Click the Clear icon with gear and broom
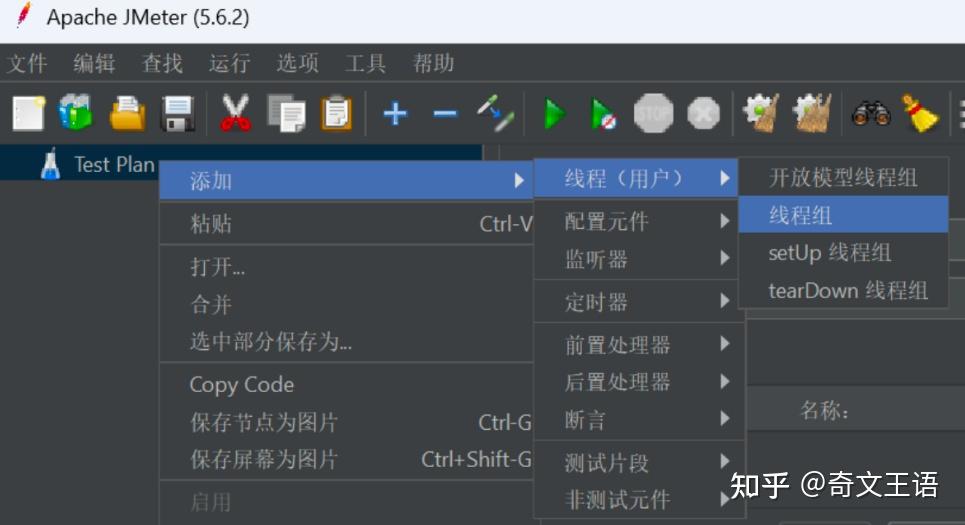 point(761,113)
